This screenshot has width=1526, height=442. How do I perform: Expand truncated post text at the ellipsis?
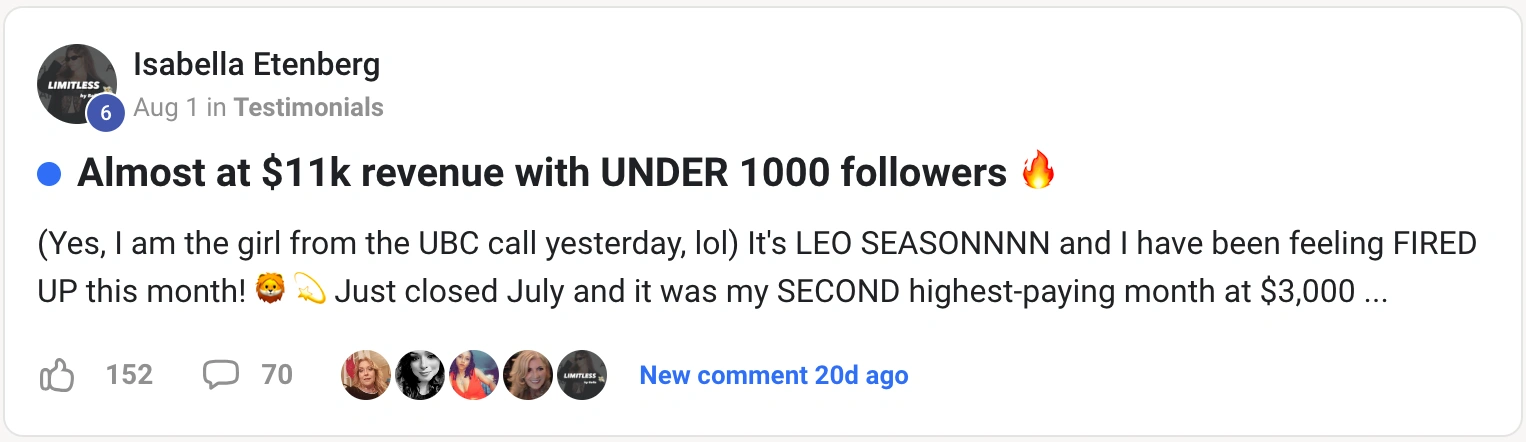click(1376, 292)
